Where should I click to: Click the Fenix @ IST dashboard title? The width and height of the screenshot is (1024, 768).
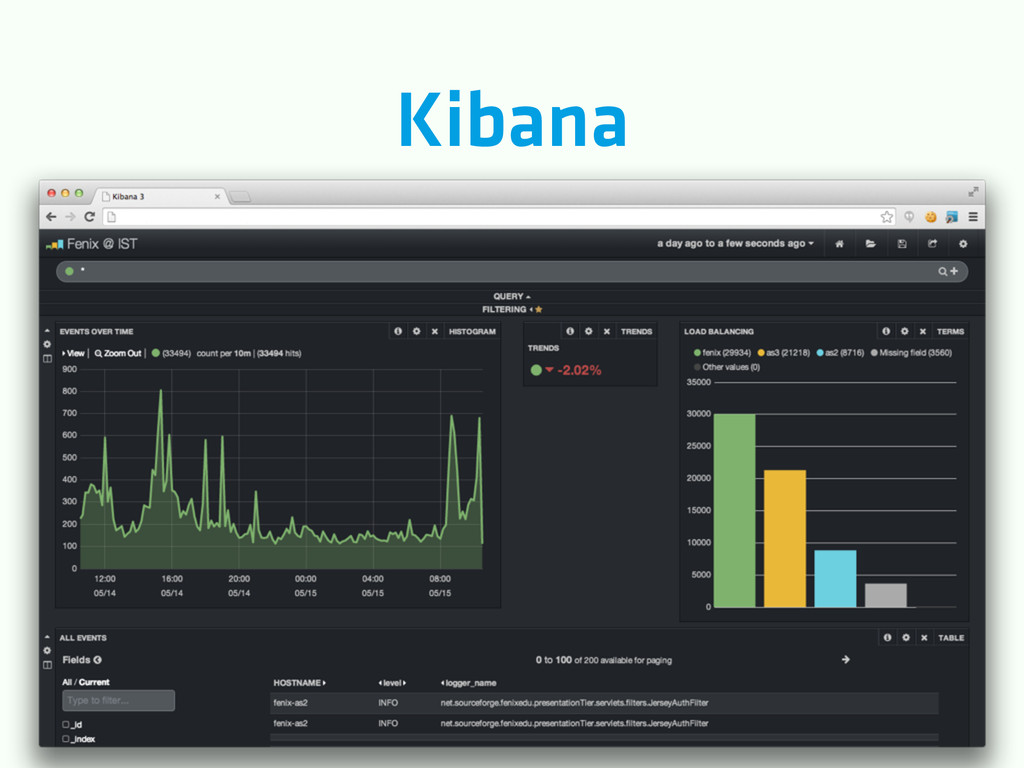point(102,244)
